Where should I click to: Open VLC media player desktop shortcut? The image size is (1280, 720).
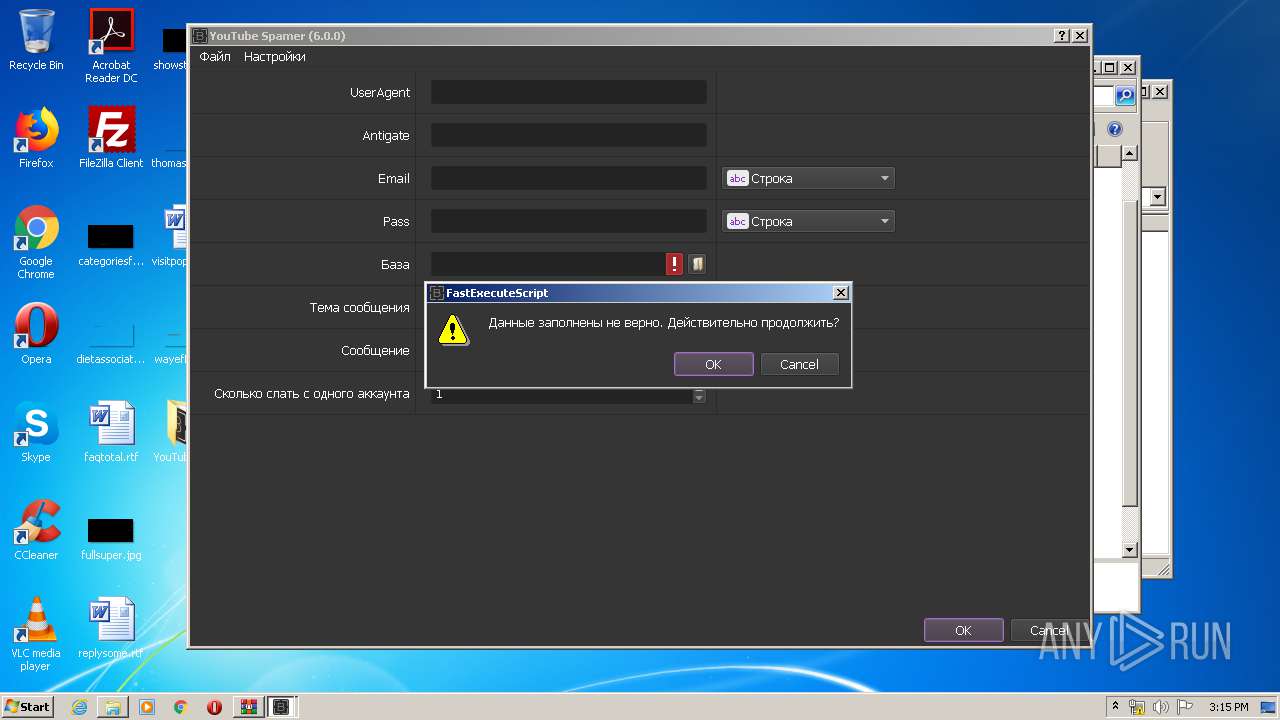[36, 634]
